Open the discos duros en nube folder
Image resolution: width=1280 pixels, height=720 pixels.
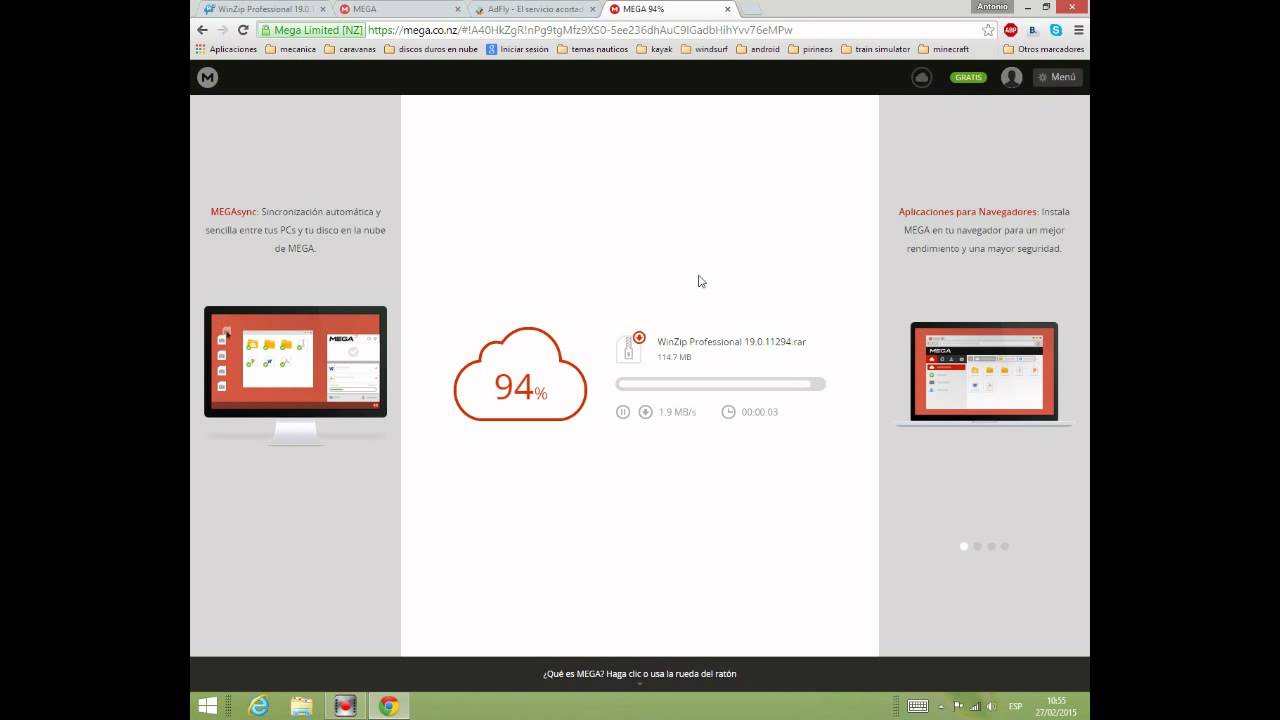[x=431, y=49]
